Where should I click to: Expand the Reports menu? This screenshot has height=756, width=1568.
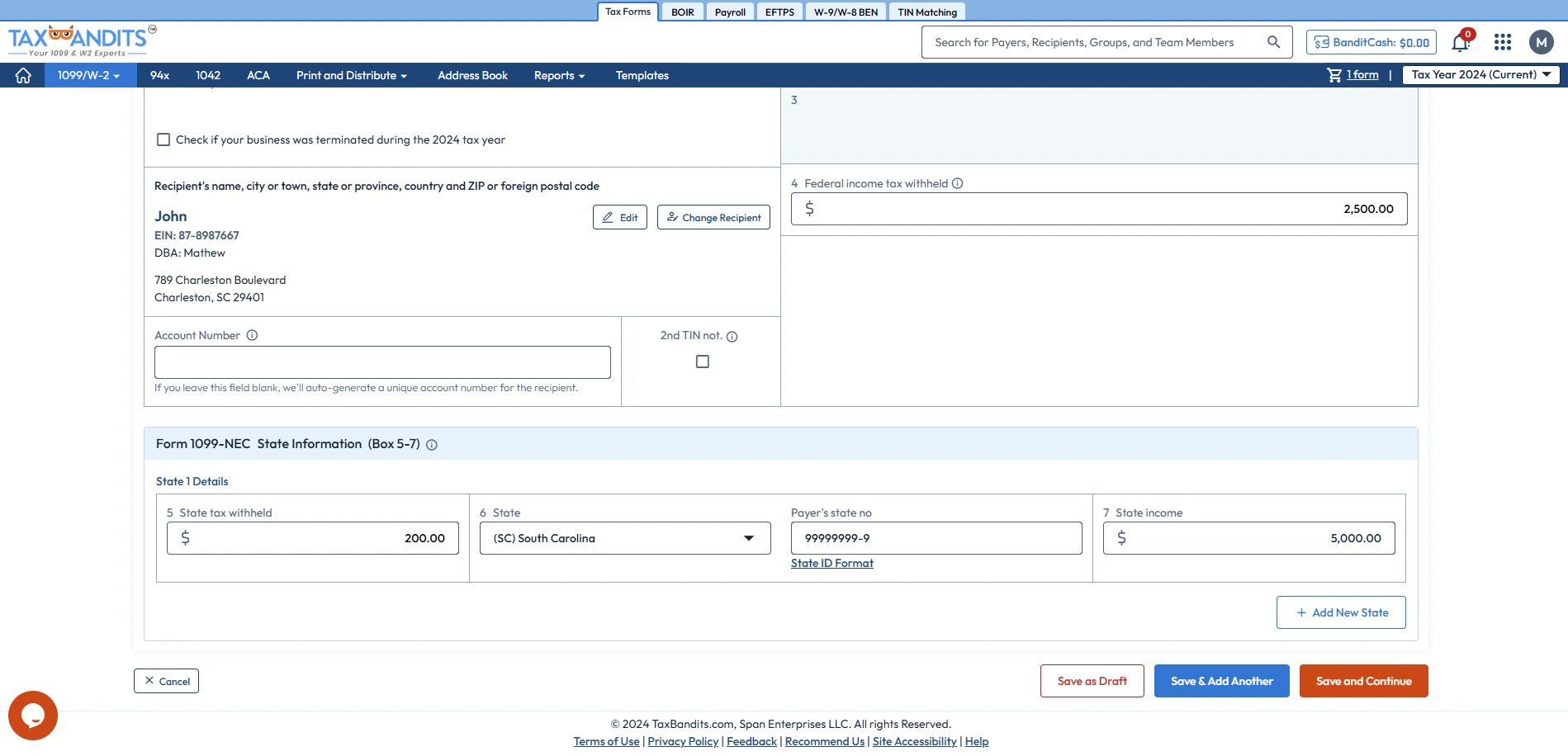click(x=559, y=75)
